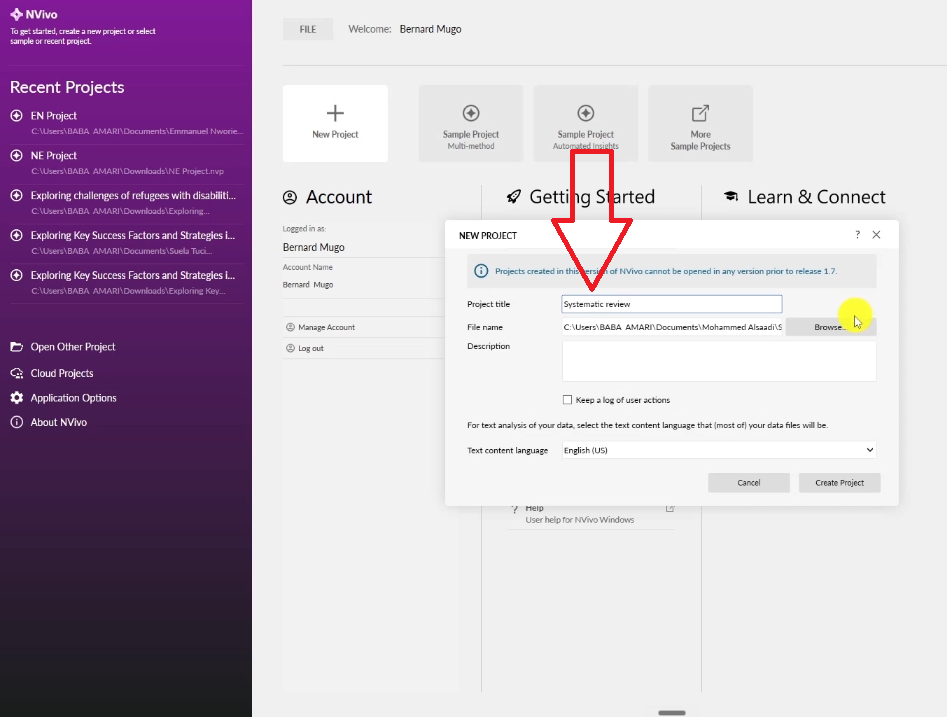Select Open Other Project
This screenshot has height=717, width=947.
[72, 347]
